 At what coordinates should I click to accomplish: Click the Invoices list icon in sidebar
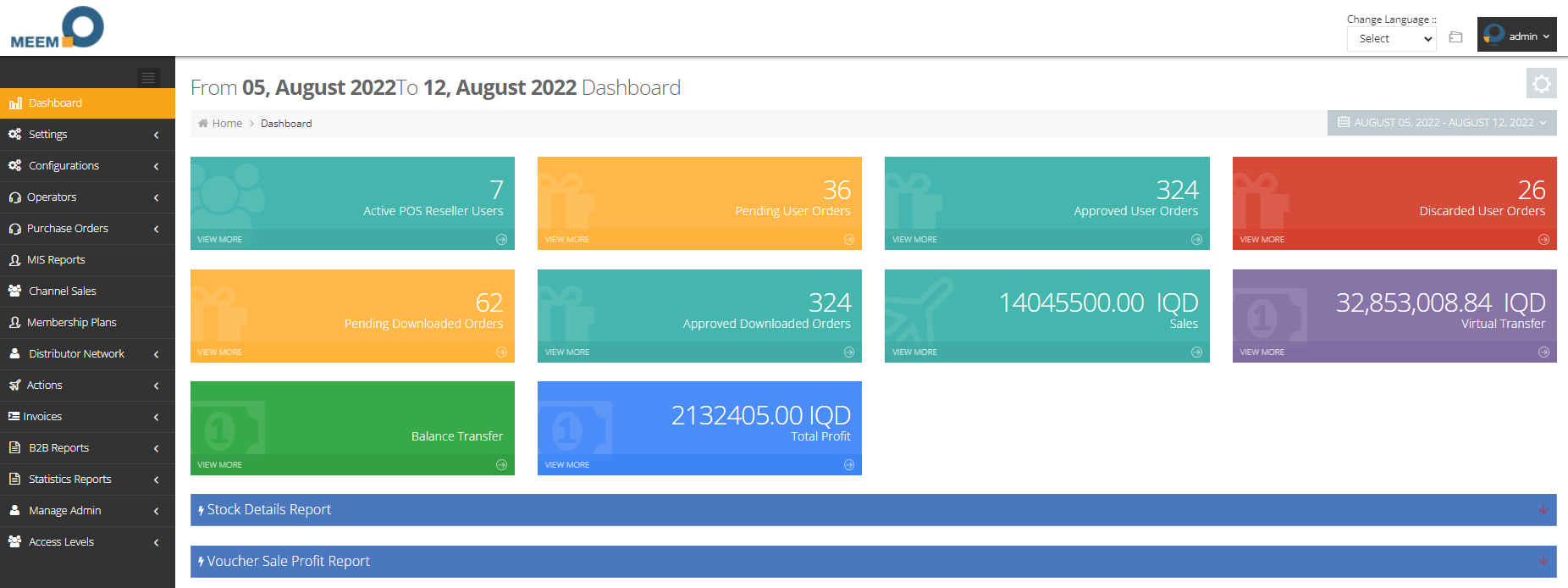tap(14, 417)
